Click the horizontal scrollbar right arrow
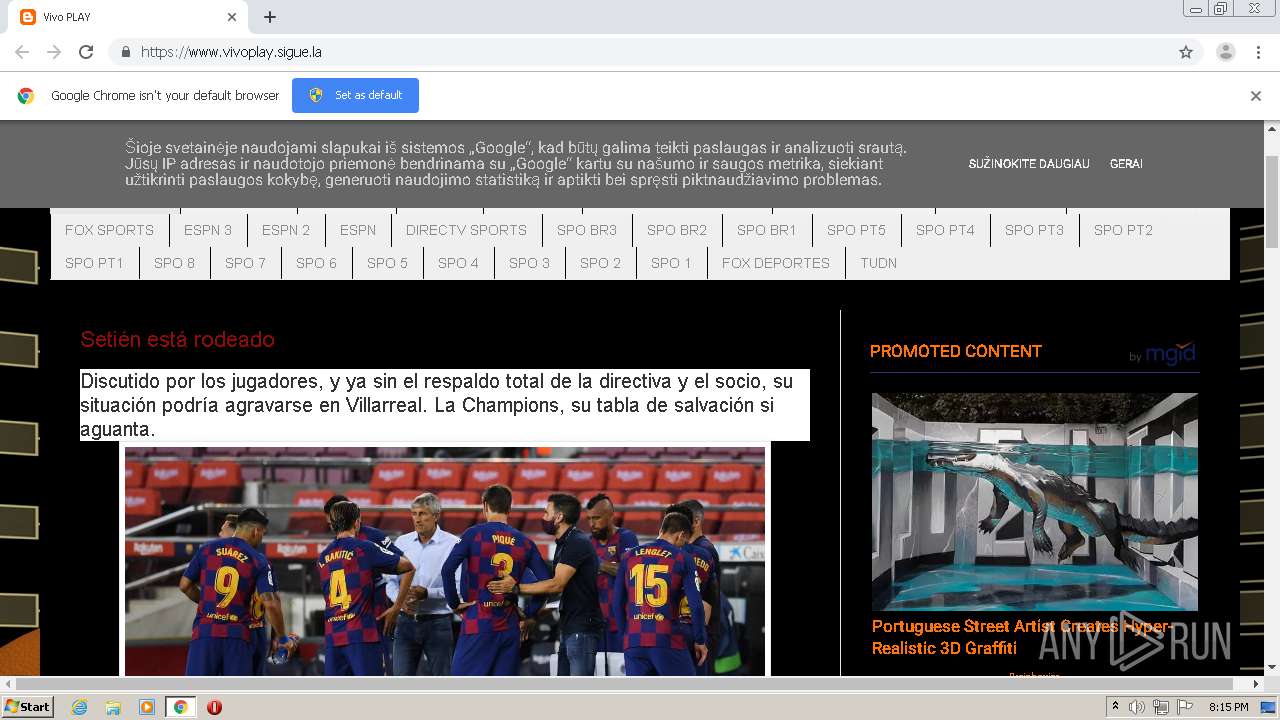1280x720 pixels. coord(1256,684)
